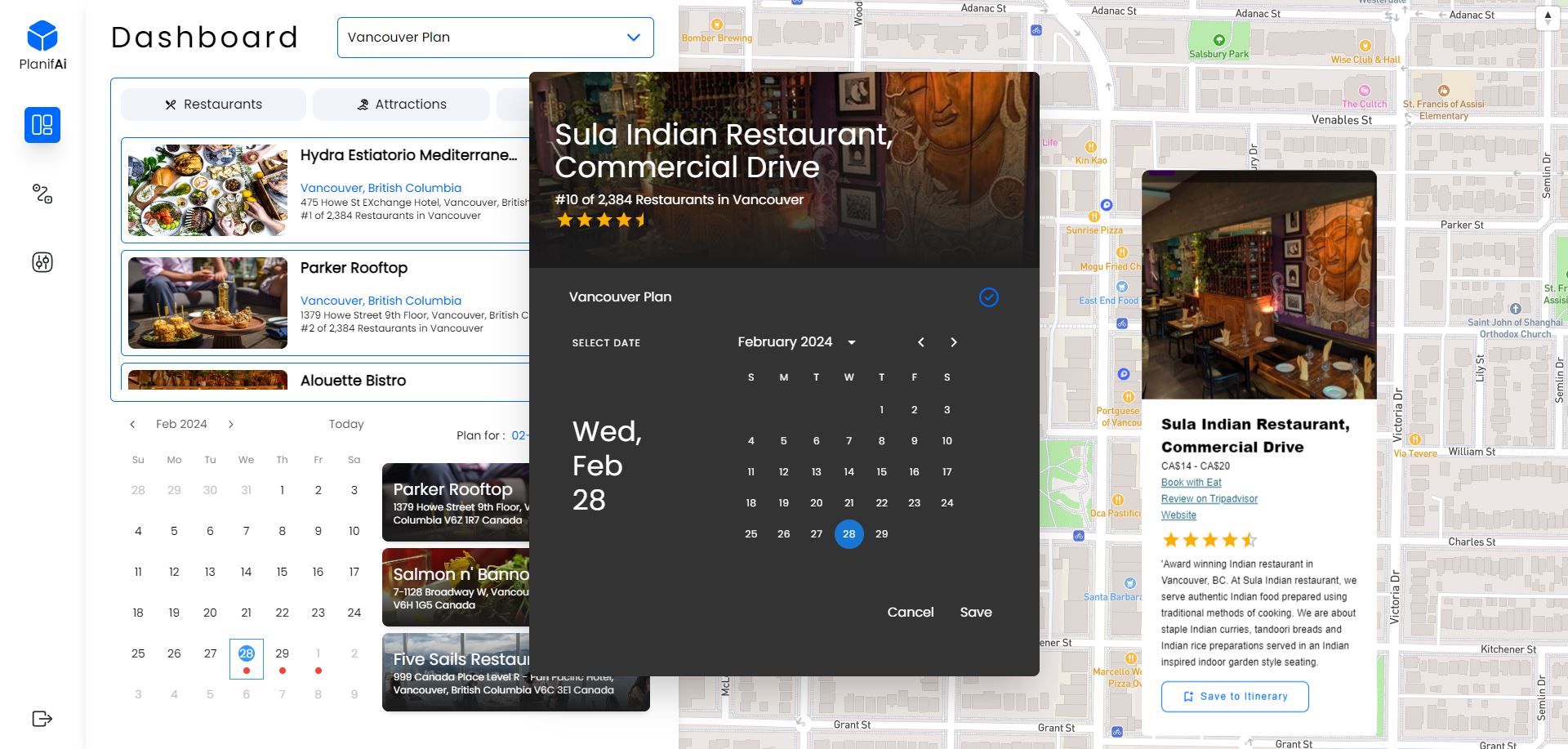
Task: Open Parker Rooftop itinerary card
Action: (456, 502)
